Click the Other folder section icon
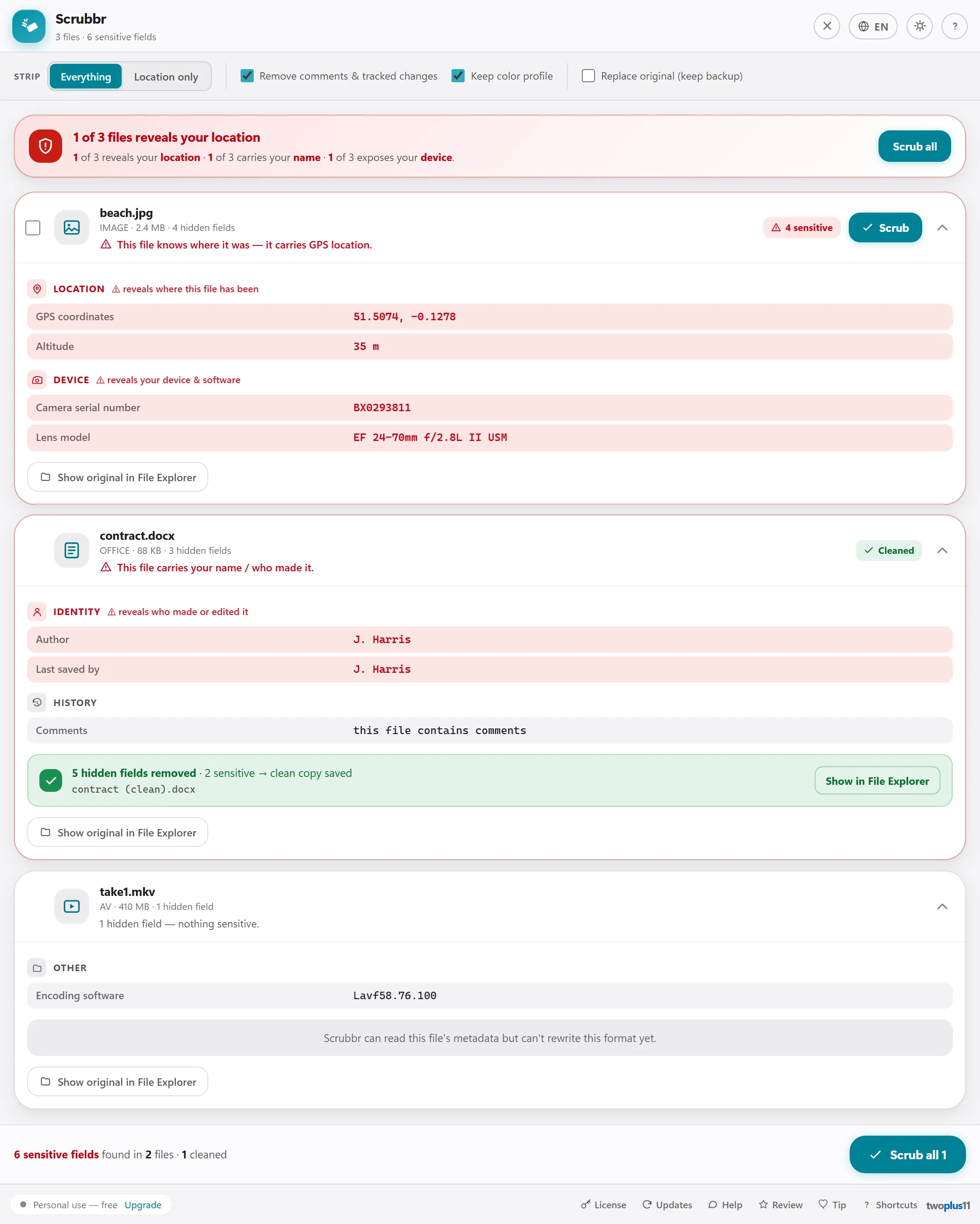This screenshot has width=980, height=1224. point(37,968)
